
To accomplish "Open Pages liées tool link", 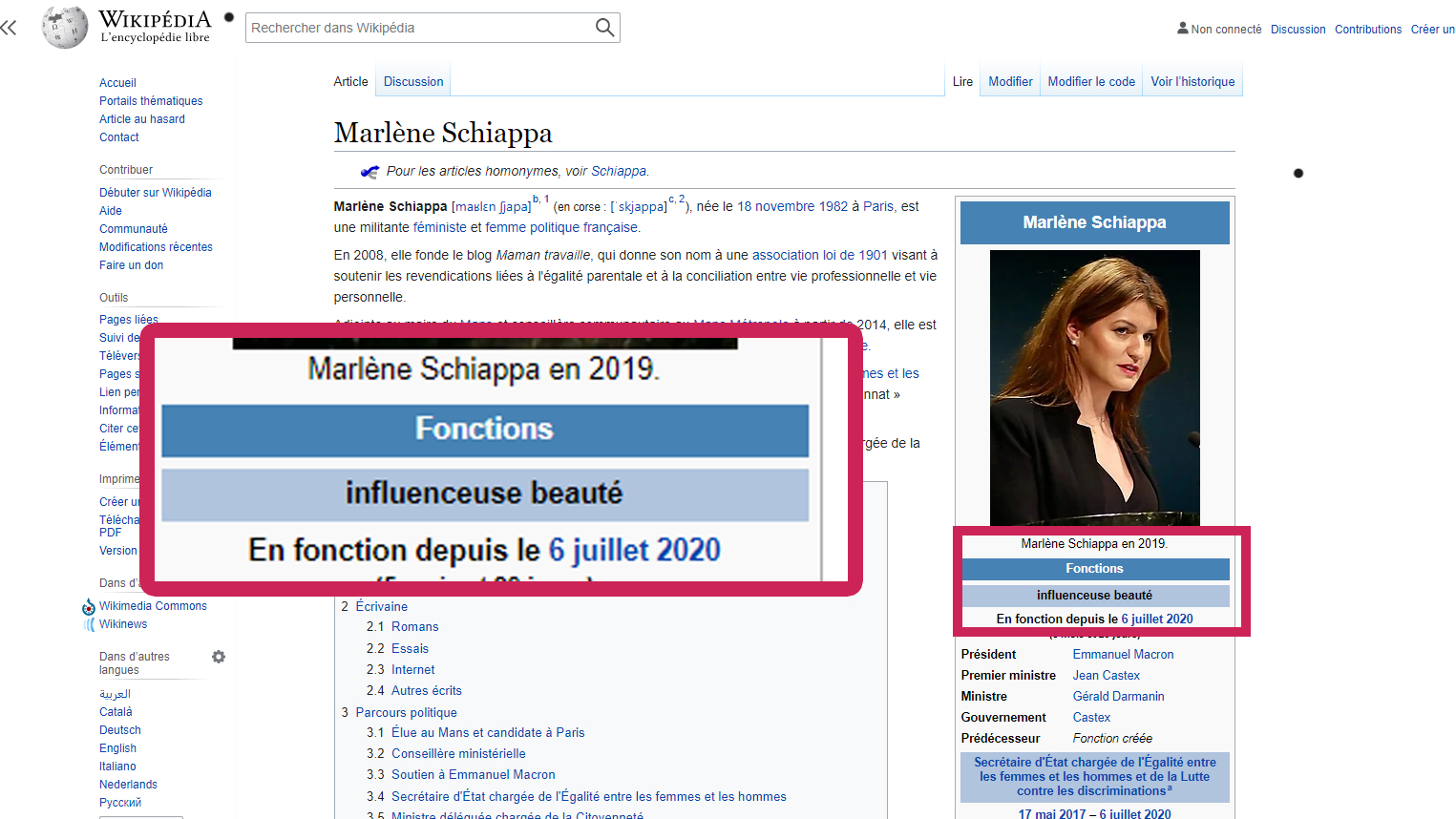I will pos(128,320).
